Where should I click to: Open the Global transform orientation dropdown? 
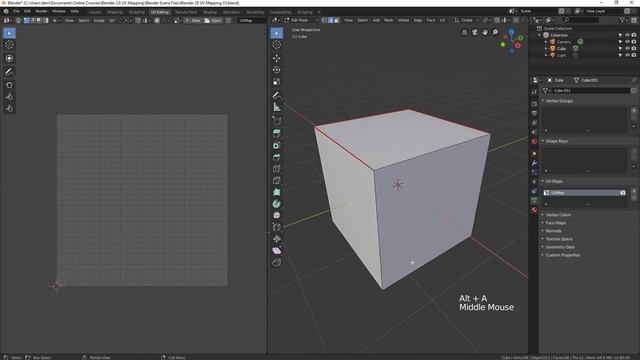click(467, 20)
